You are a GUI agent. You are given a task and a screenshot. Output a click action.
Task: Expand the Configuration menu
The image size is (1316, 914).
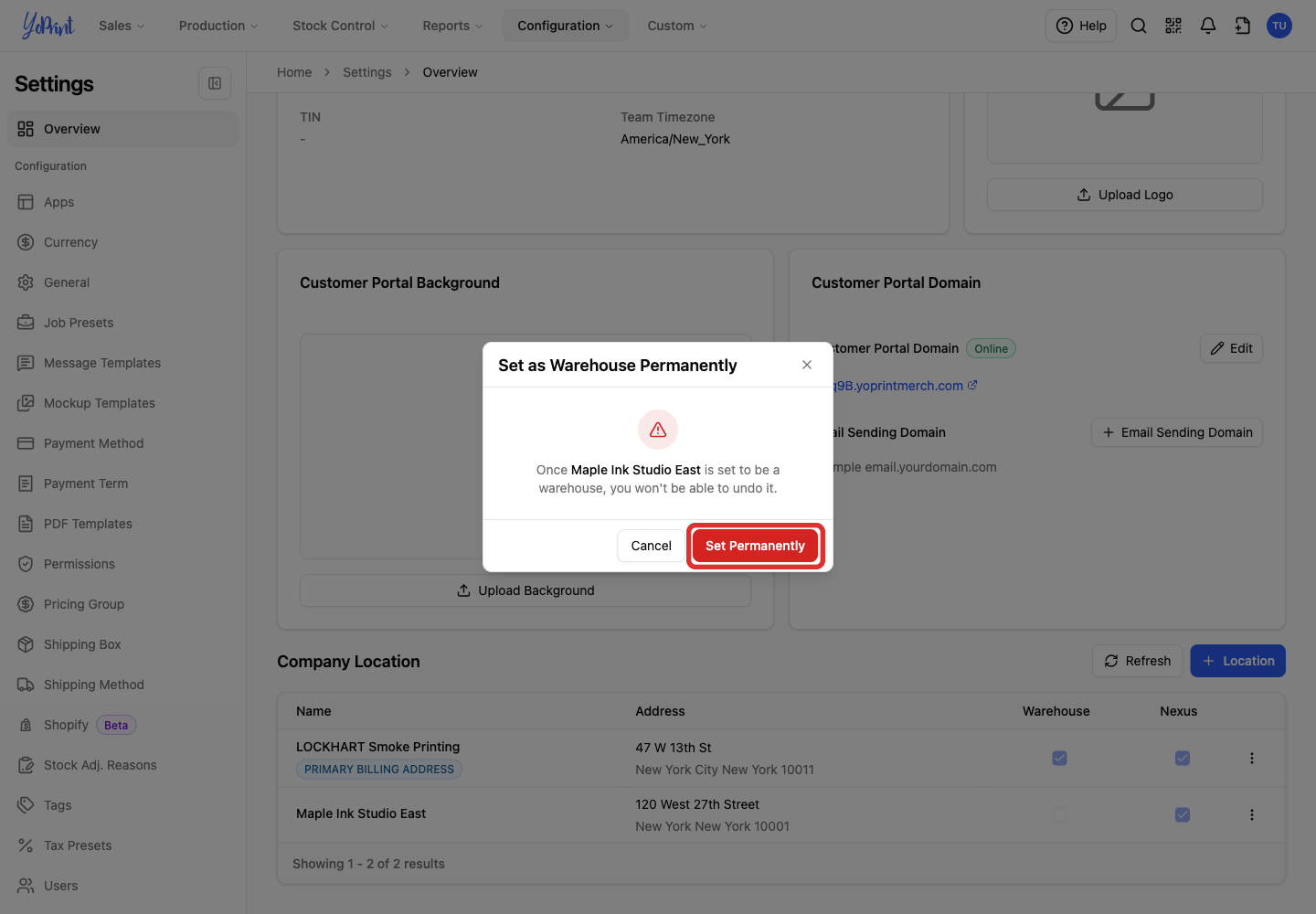[x=566, y=26]
